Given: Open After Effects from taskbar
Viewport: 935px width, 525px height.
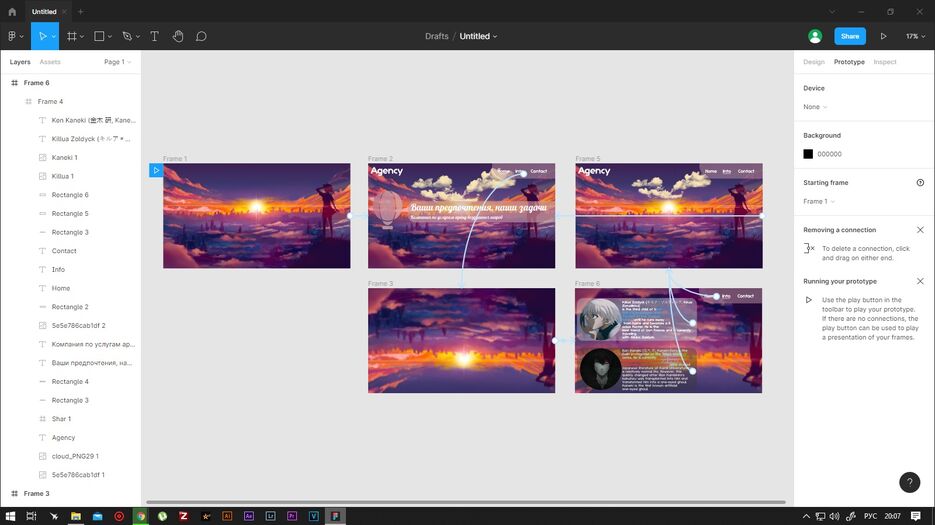Looking at the screenshot, I should coord(249,516).
